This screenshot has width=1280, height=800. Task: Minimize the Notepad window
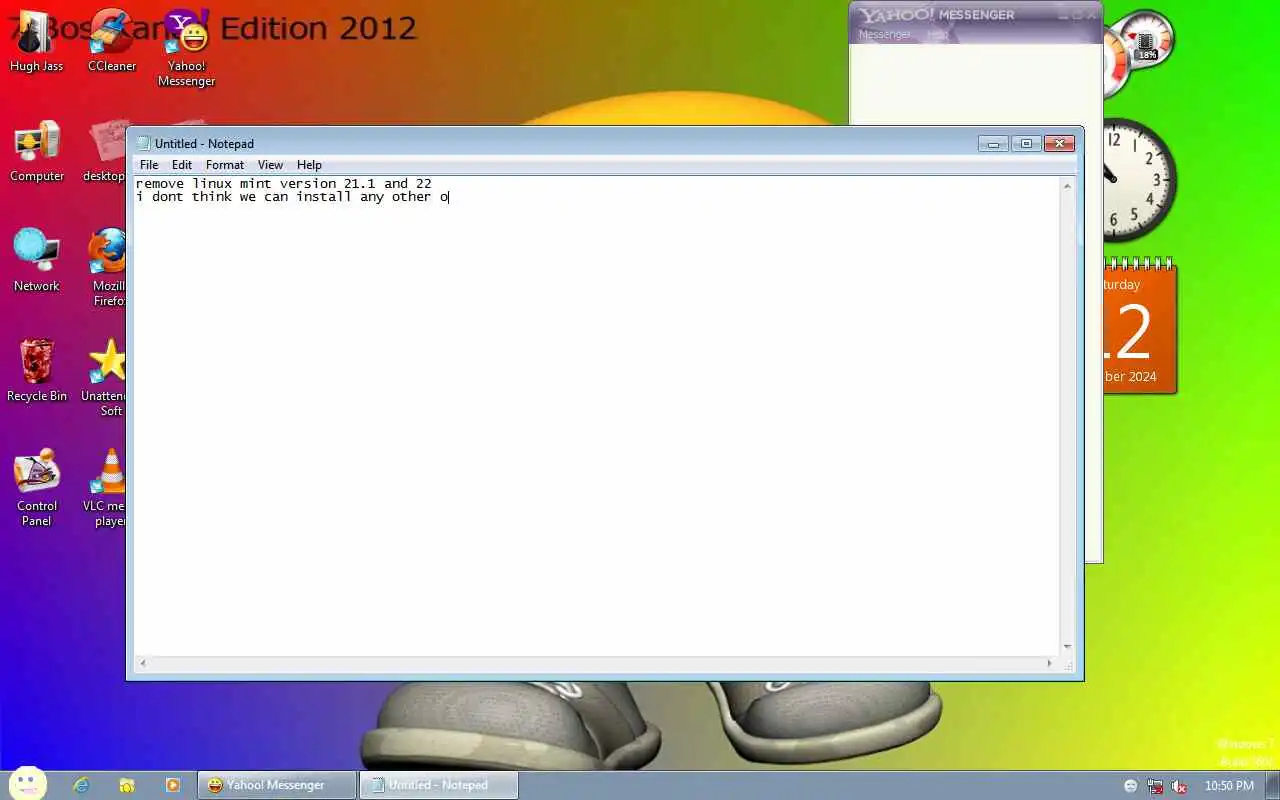tap(993, 144)
